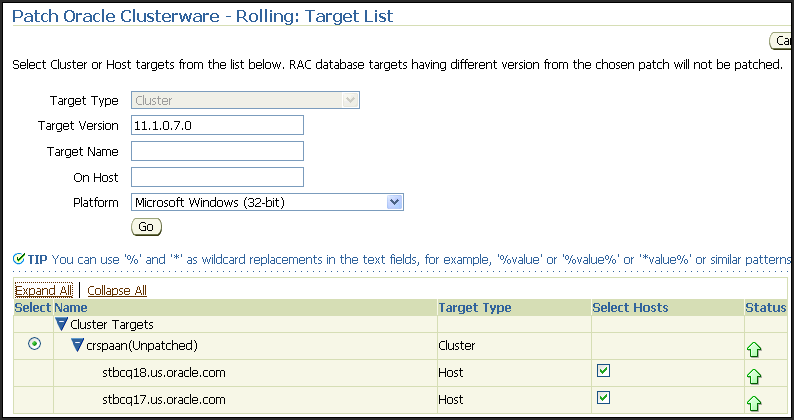Click the Go search button
The image size is (794, 420).
point(146,226)
